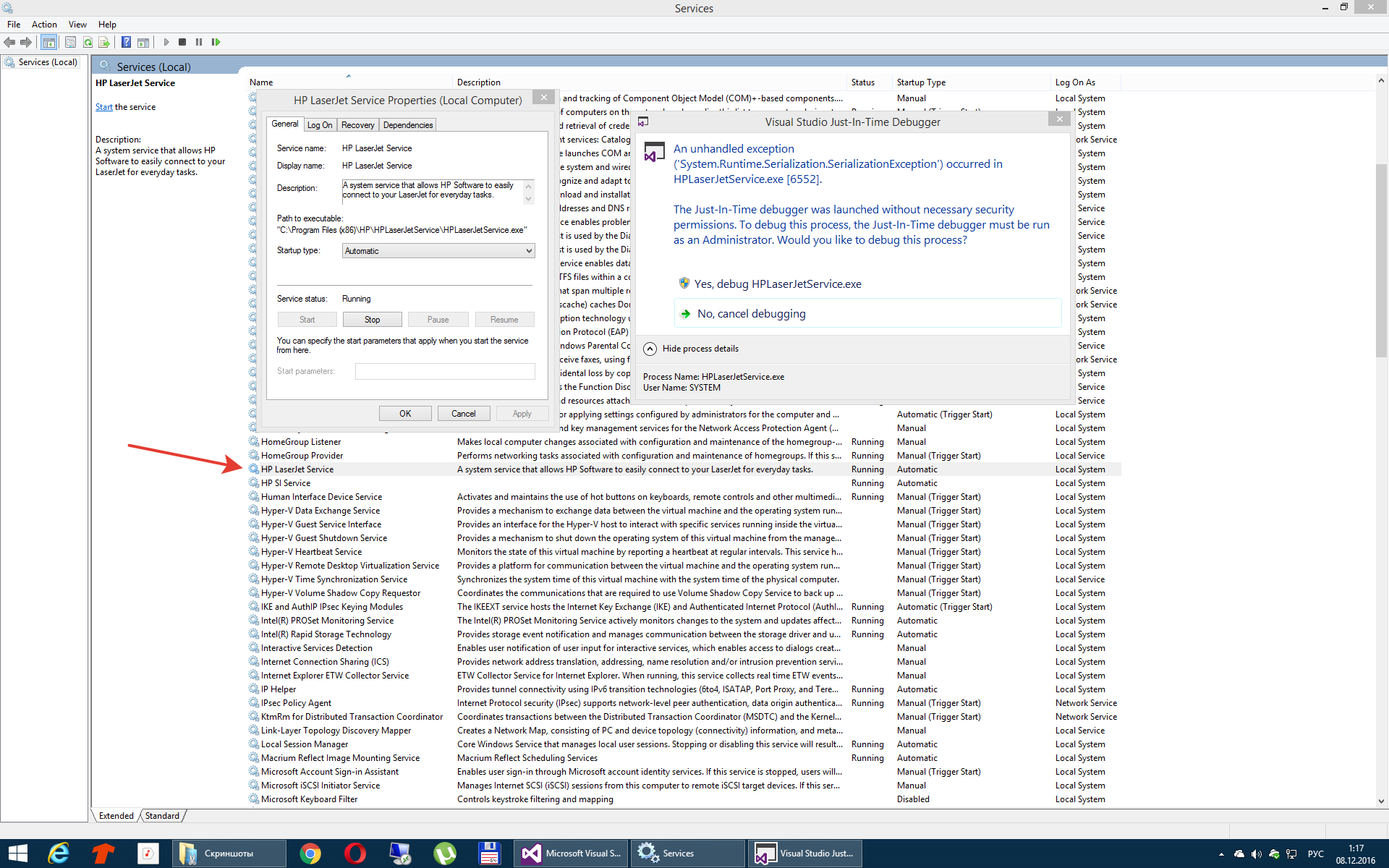Click the Stop service button
This screenshot has width=1389, height=868.
[x=372, y=320]
